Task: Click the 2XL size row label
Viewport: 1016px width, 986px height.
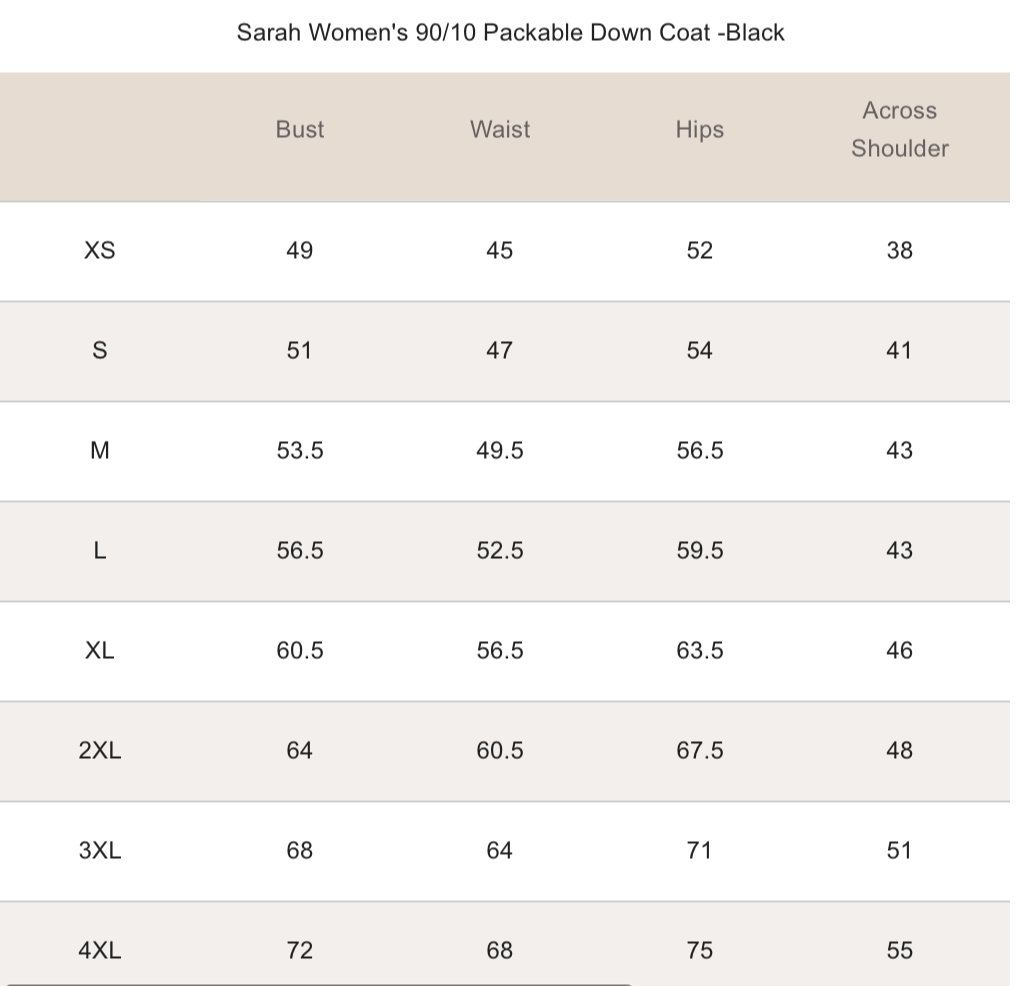Action: click(99, 751)
